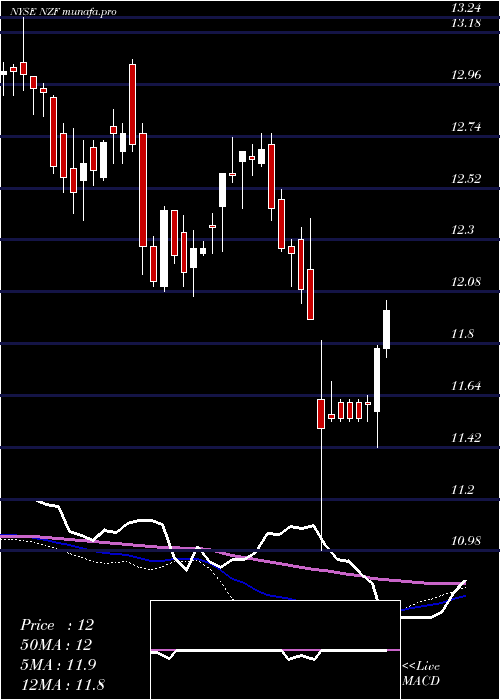Click the 12.74 price axis label

pos(466,127)
